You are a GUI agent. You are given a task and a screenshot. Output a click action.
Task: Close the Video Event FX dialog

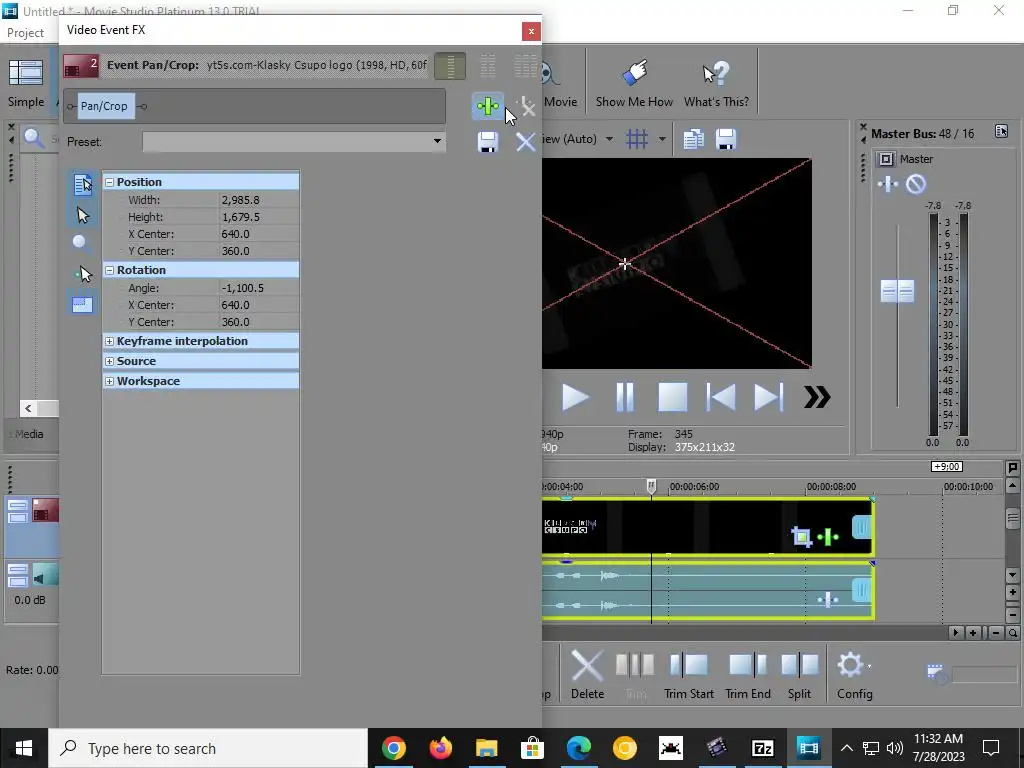point(531,31)
